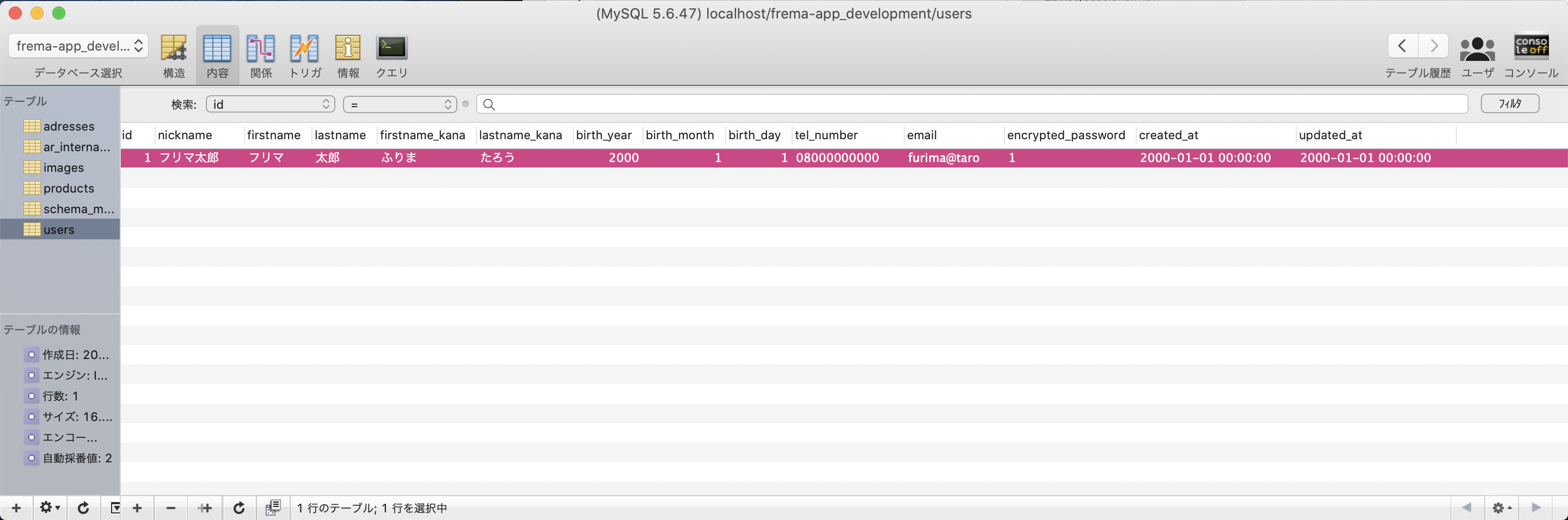This screenshot has width=1568, height=520.
Task: Switch to the 内容 (content) view
Action: point(217,55)
